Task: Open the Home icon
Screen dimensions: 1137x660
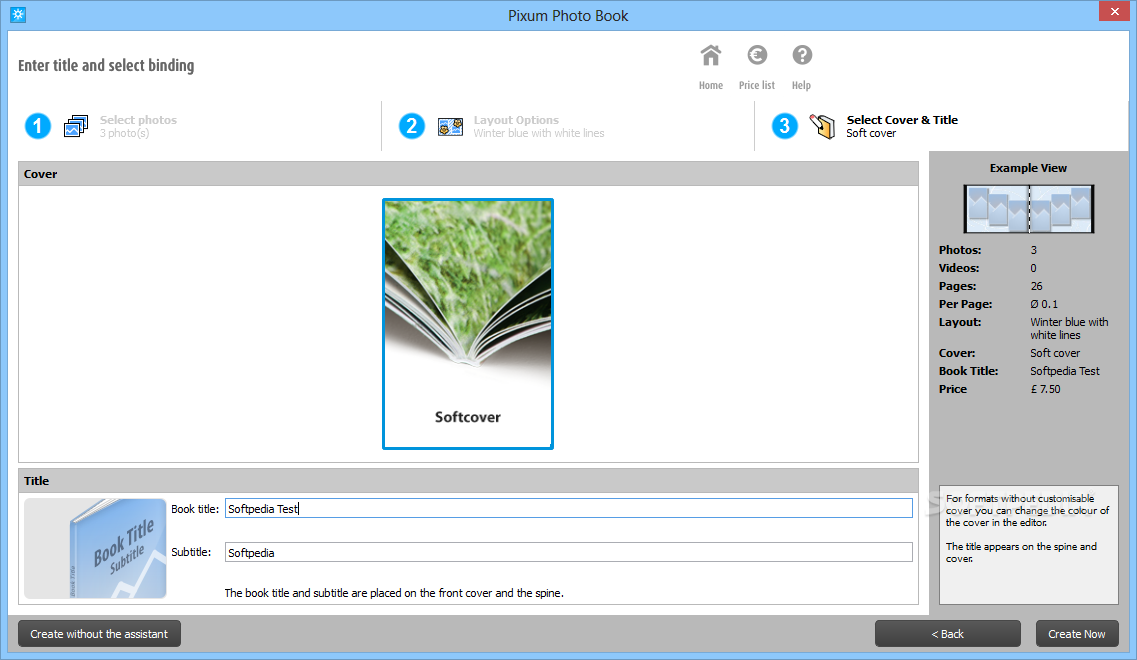Action: pyautogui.click(x=711, y=56)
